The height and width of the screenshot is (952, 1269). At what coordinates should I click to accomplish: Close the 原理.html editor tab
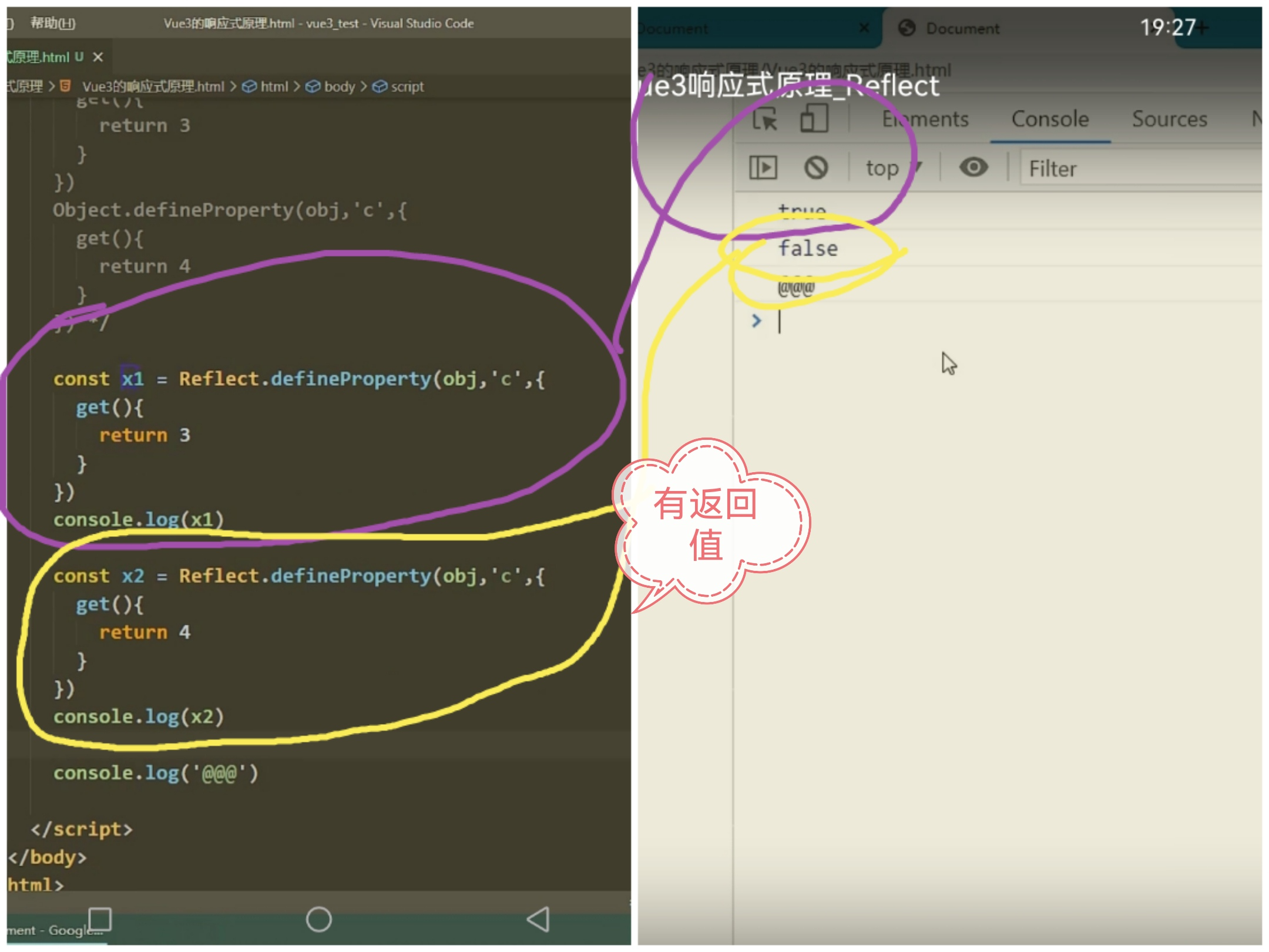click(x=98, y=57)
